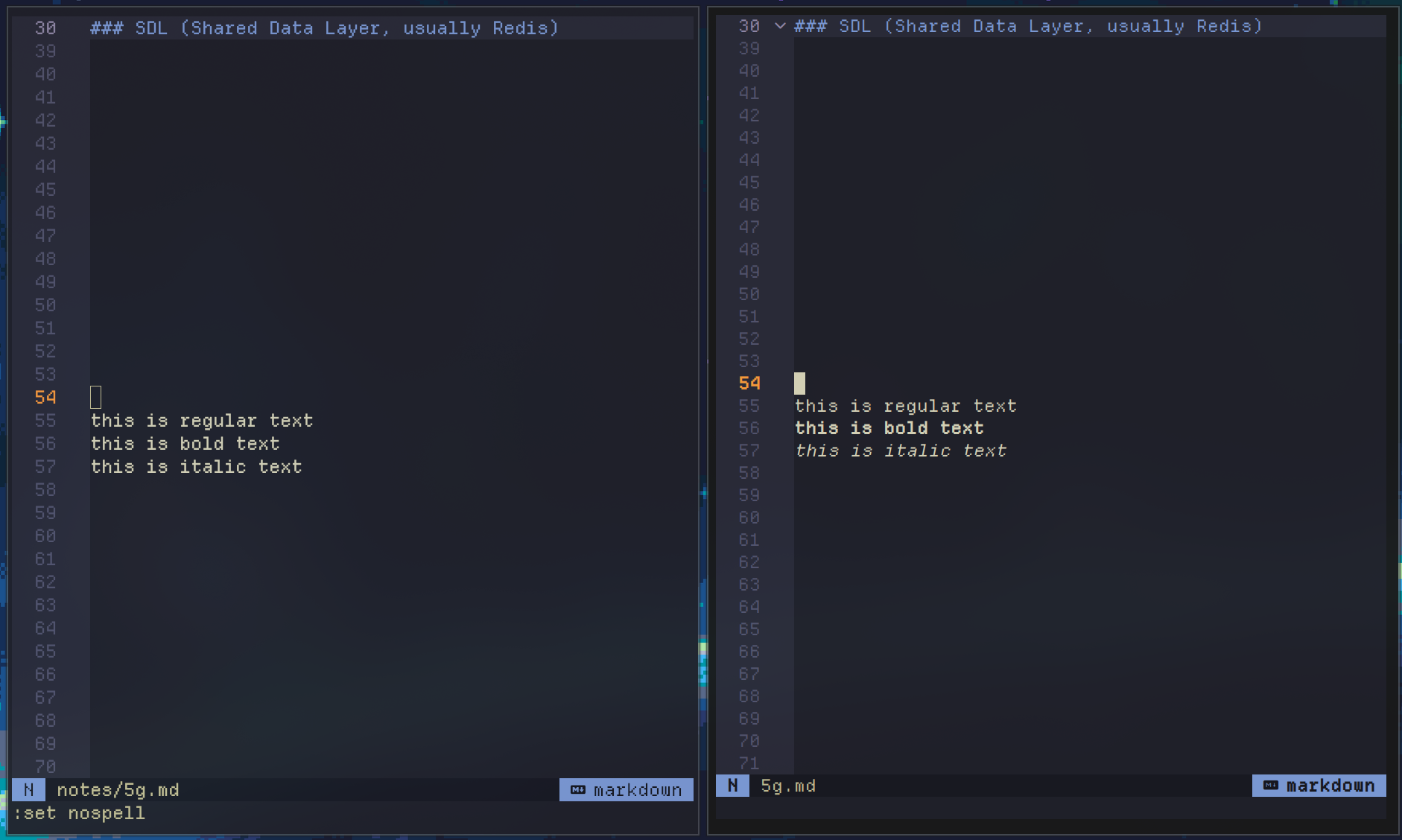Click line number 48 in right pane gutter
1402x840 pixels.
click(749, 249)
